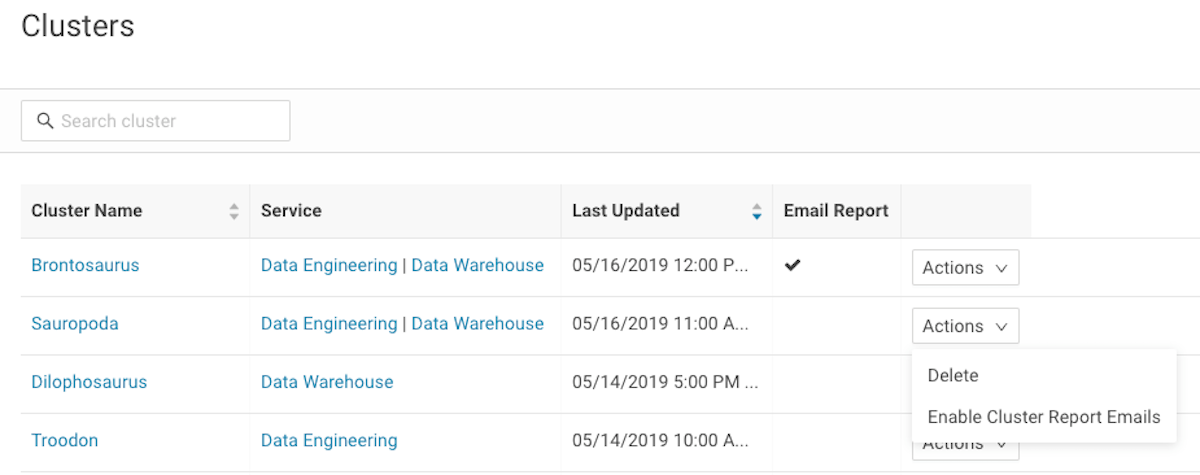This screenshot has height=475, width=1200.
Task: Go to the Dilophosaurus cluster
Action: (89, 382)
